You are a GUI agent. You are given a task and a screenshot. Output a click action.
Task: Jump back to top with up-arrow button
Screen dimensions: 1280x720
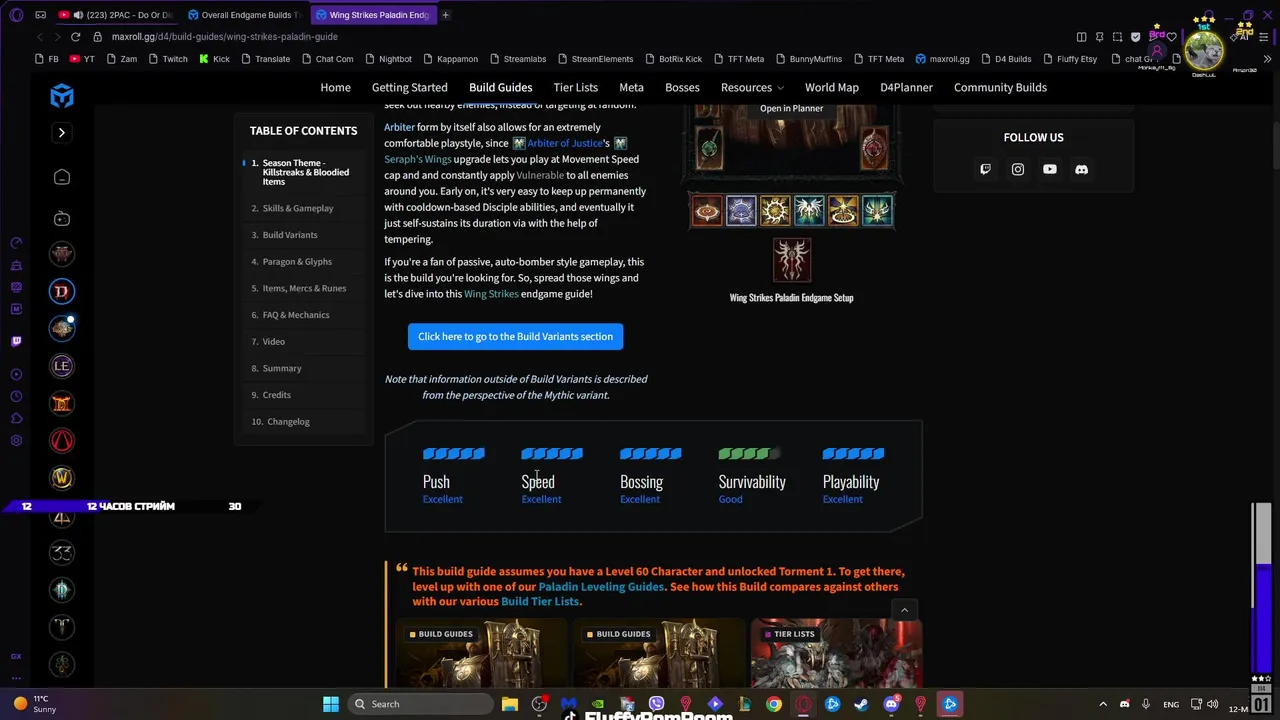(x=904, y=610)
